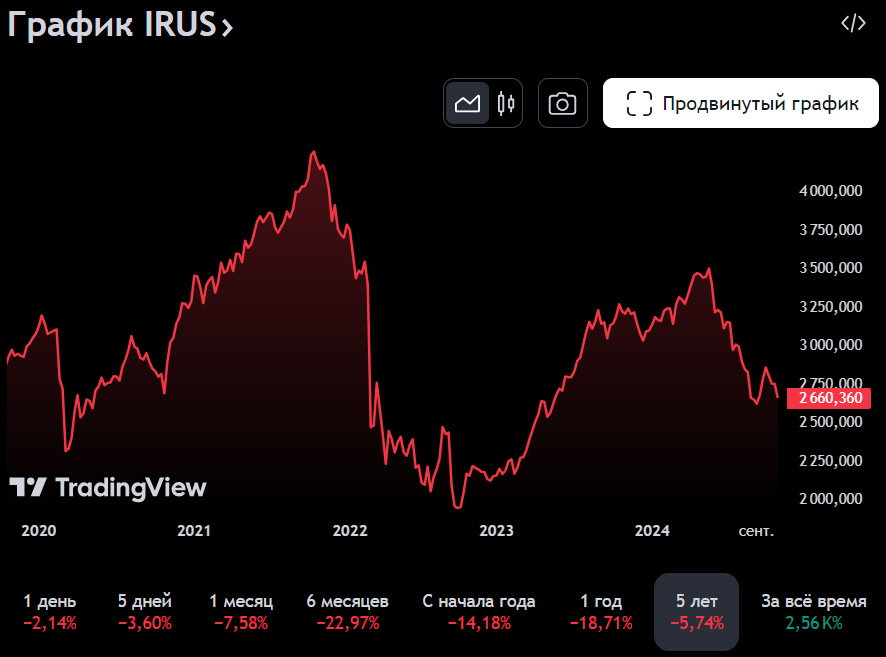
Task: Open the График IRUS heading link
Action: click(120, 25)
